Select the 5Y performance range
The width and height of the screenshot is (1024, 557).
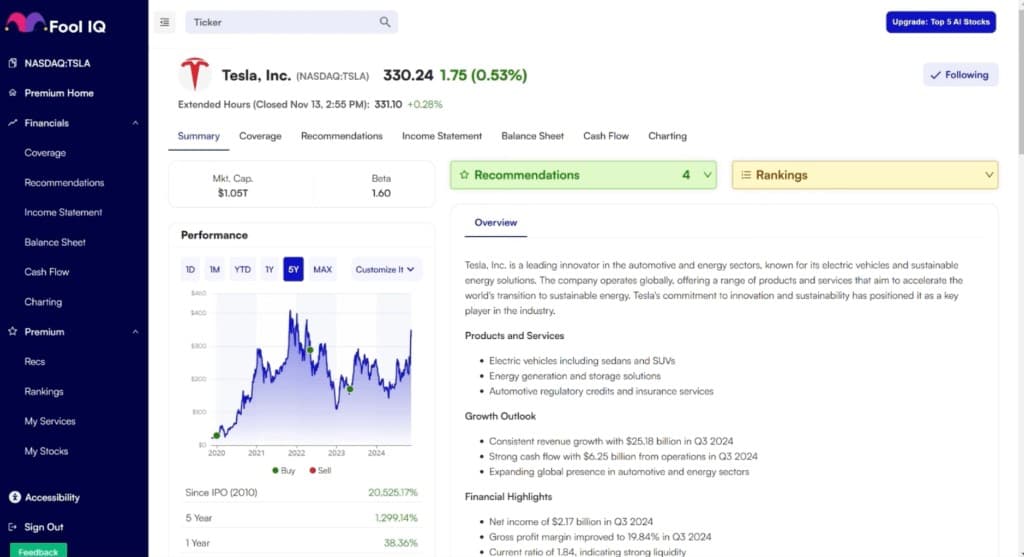[293, 269]
